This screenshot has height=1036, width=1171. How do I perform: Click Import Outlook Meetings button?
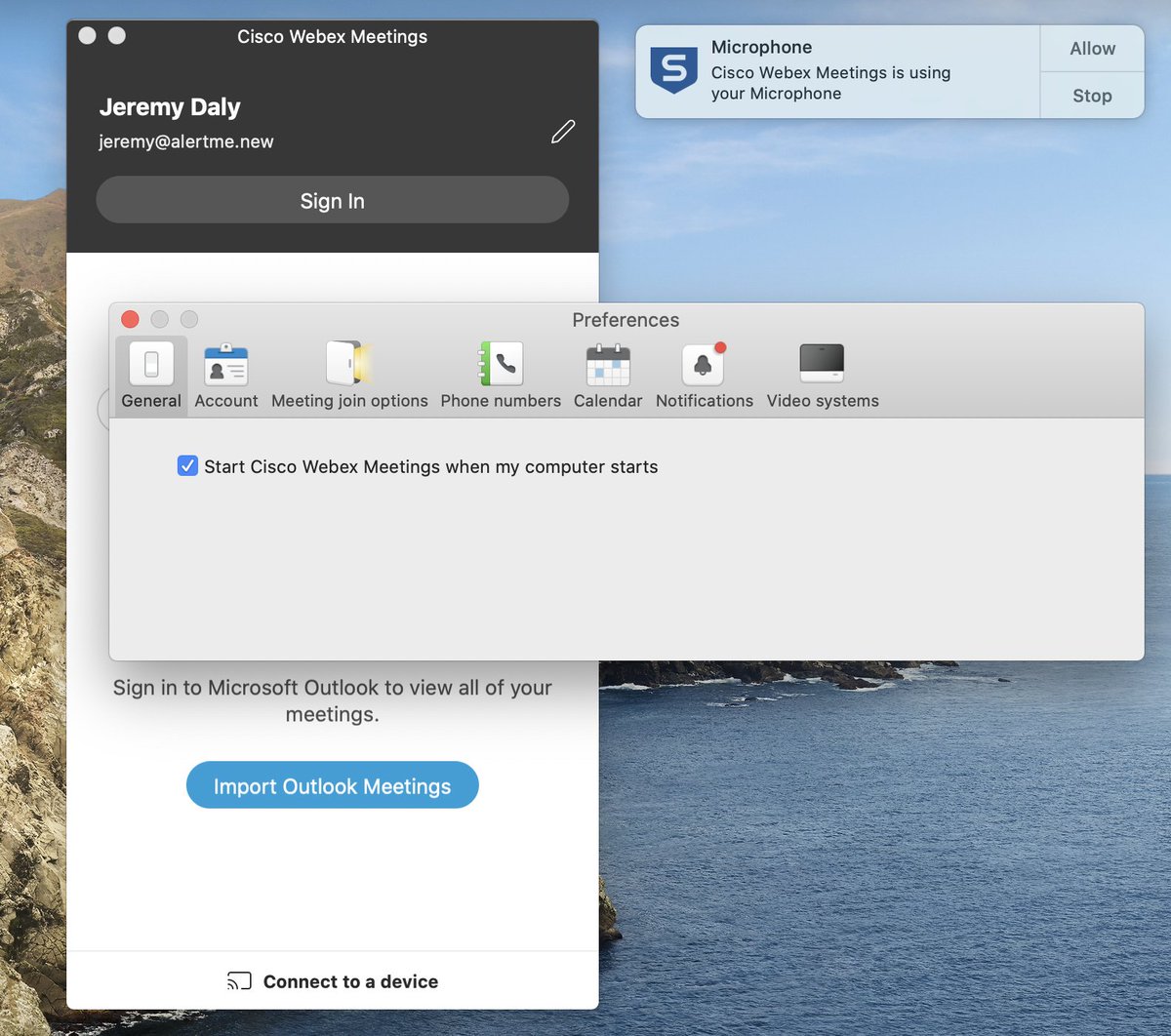pyautogui.click(x=332, y=785)
